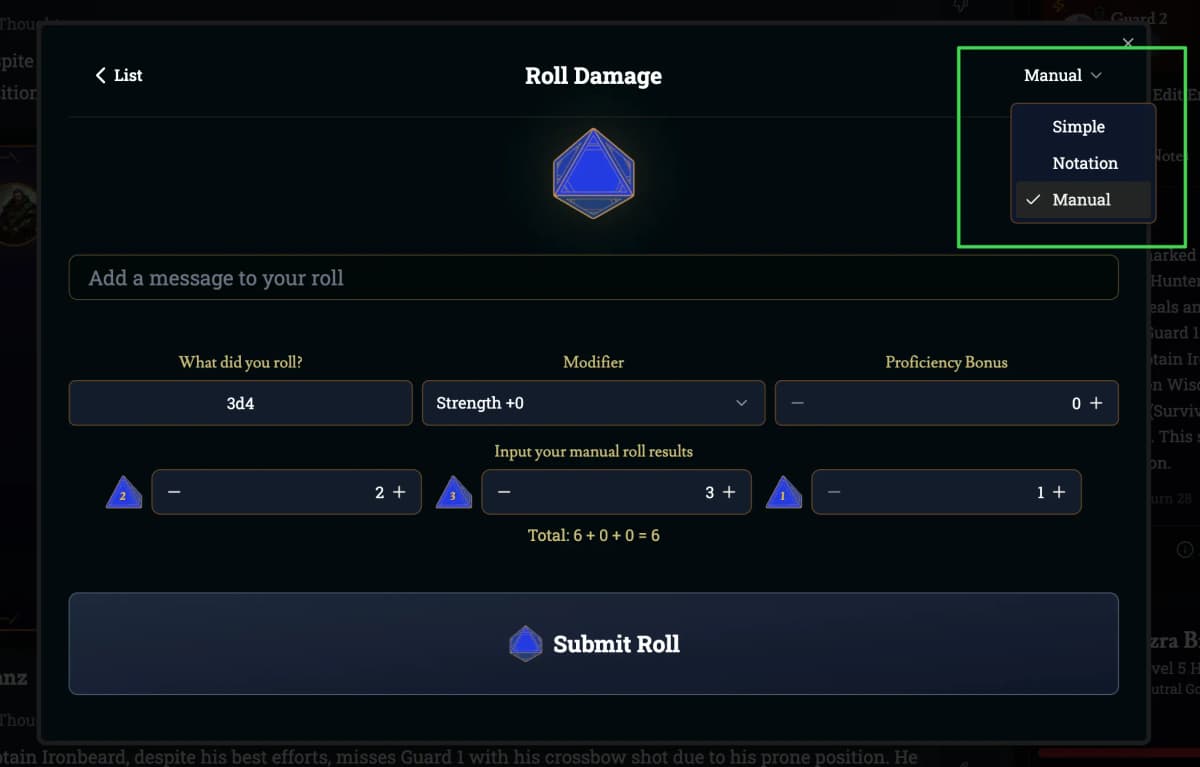
Task: Increase the second manual die result
Action: coord(729,492)
